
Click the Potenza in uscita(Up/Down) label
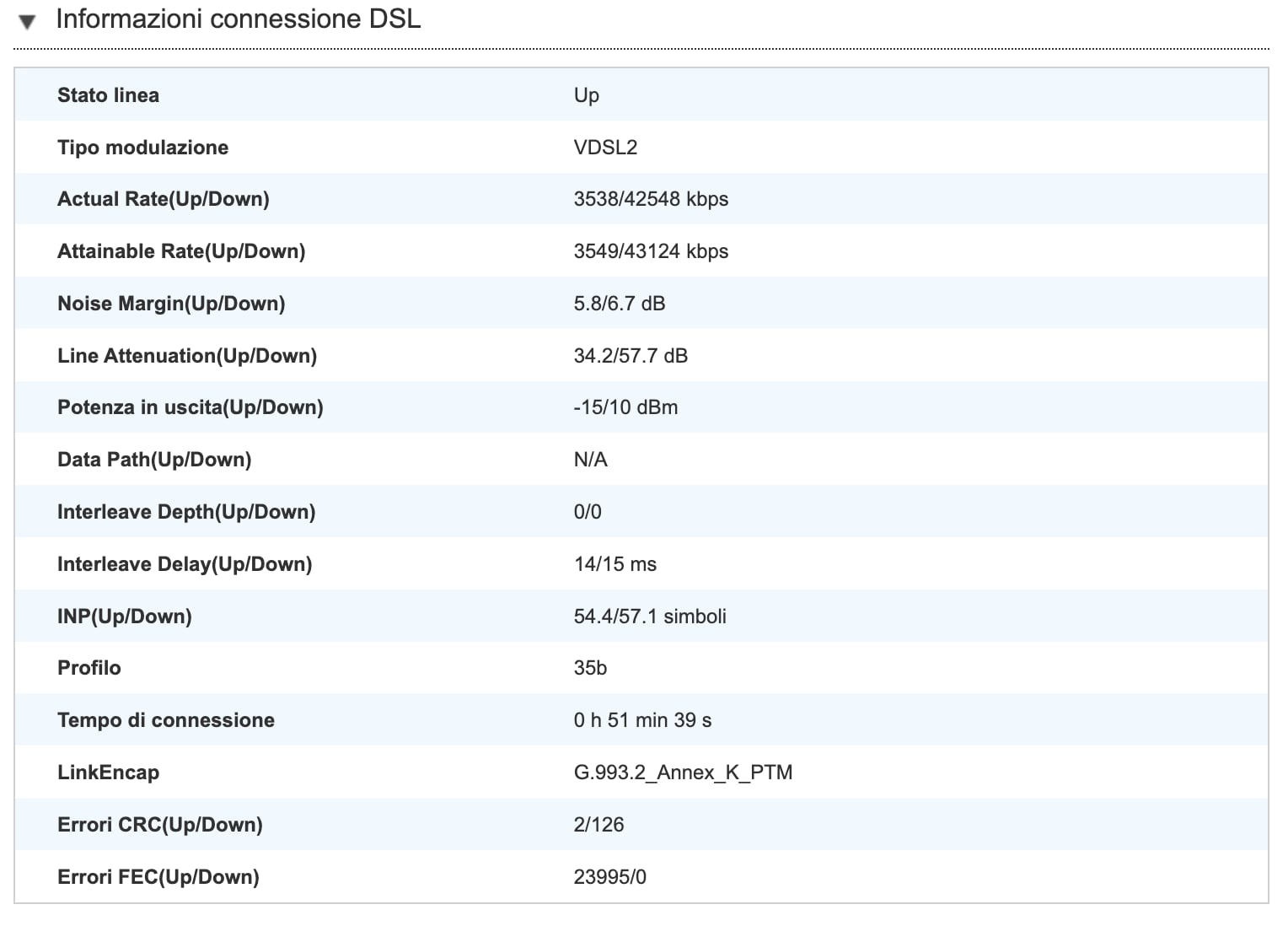(190, 407)
